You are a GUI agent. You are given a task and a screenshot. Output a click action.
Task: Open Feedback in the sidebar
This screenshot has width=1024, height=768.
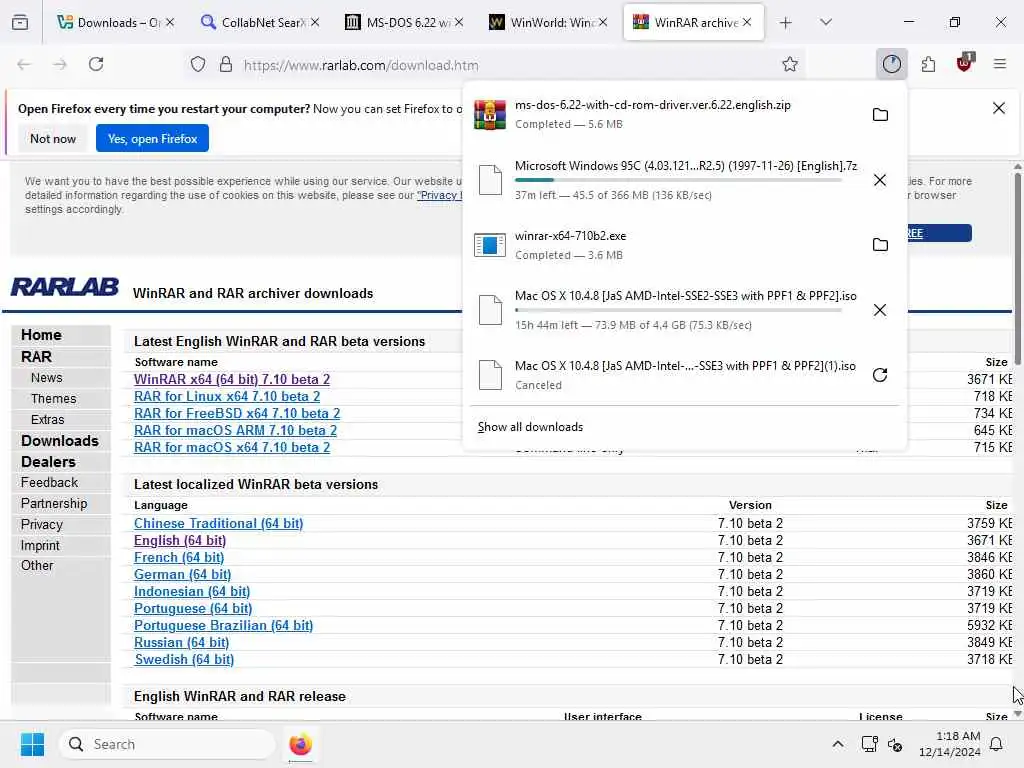pos(49,483)
